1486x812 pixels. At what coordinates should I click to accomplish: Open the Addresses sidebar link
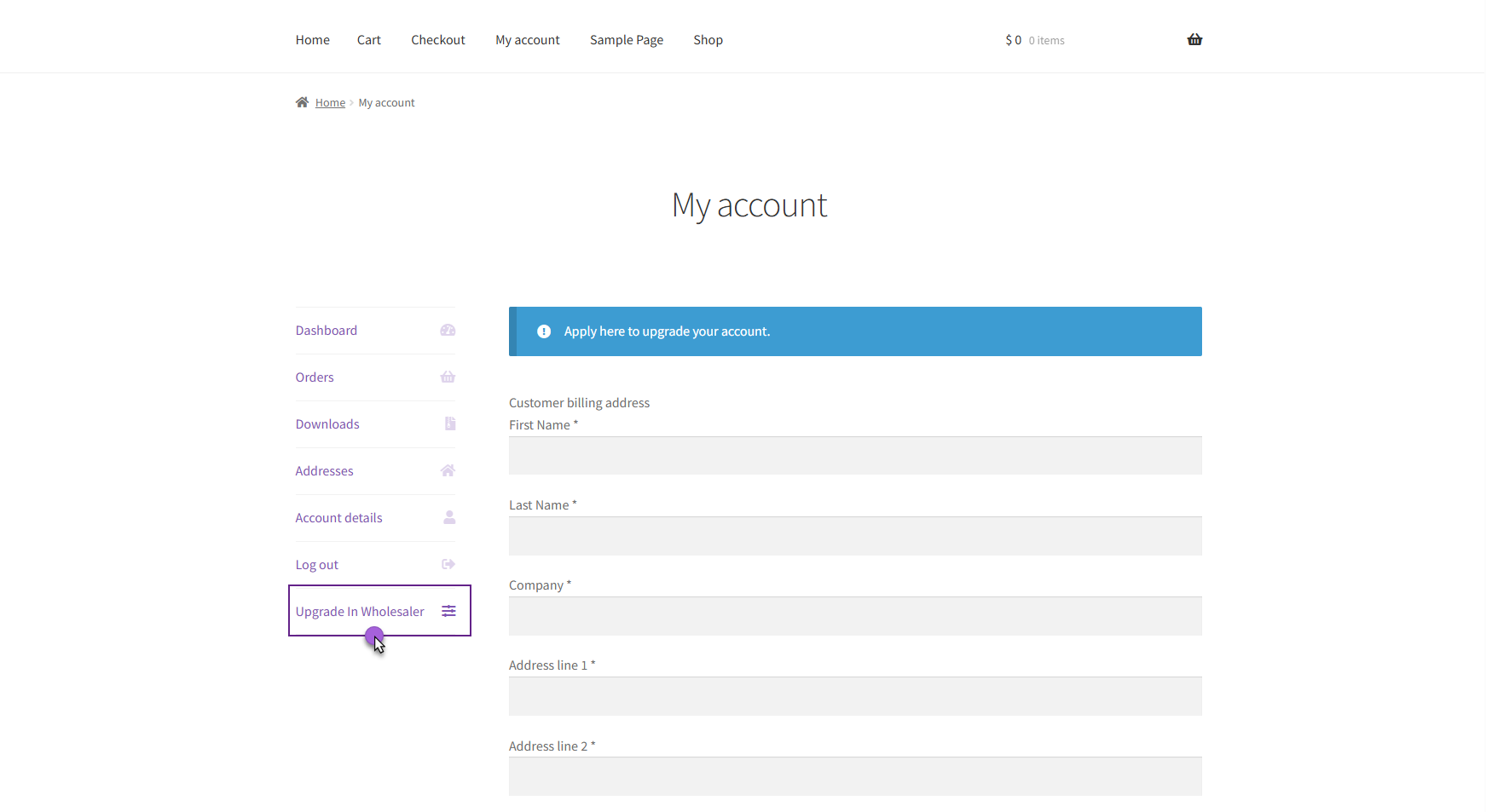tap(324, 471)
